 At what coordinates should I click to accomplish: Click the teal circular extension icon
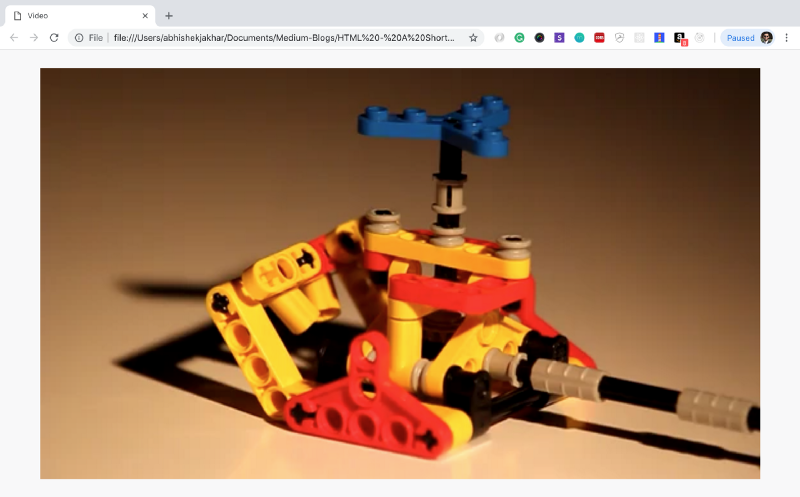click(579, 38)
